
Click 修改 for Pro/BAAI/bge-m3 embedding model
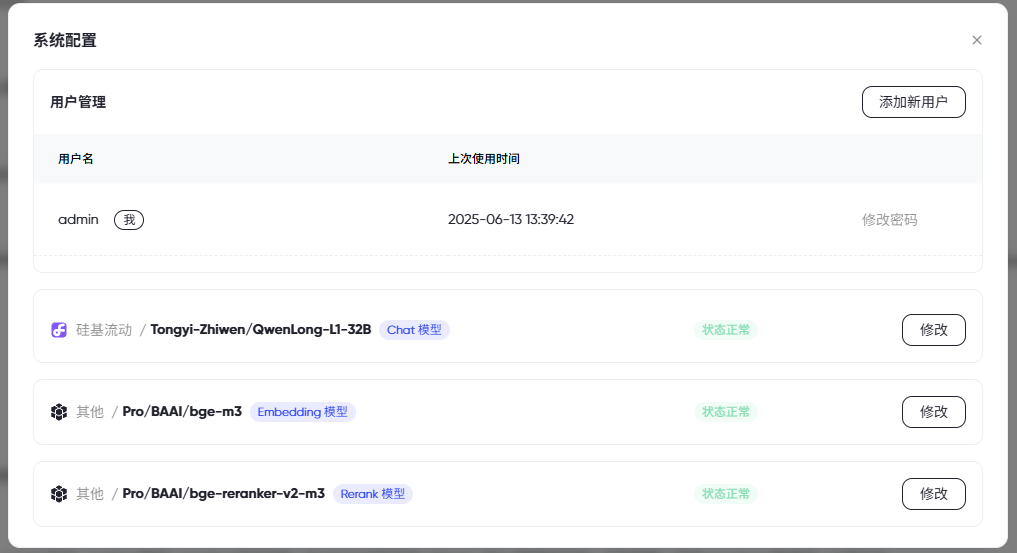tap(933, 412)
